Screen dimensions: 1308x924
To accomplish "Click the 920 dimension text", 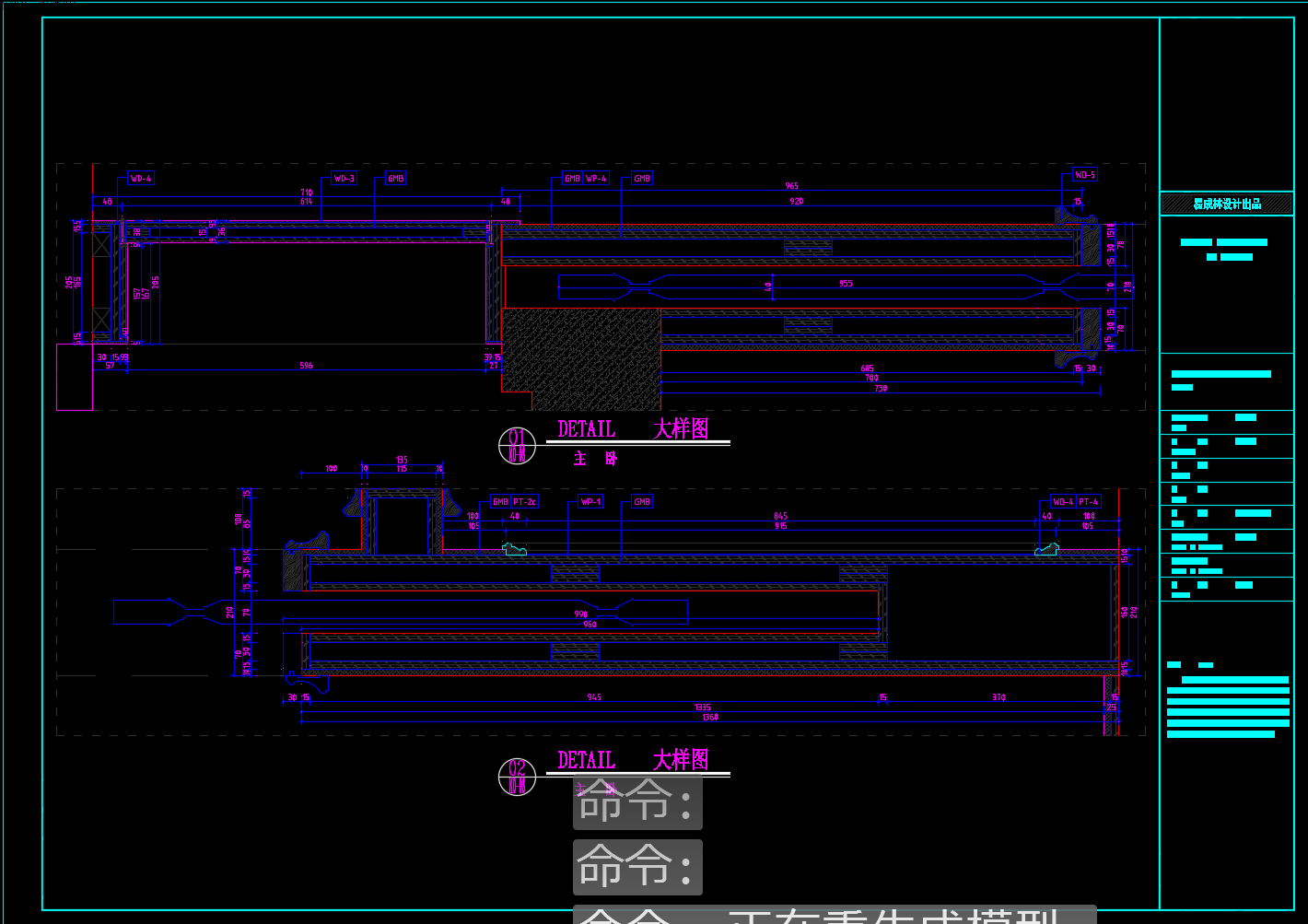I will tap(797, 201).
